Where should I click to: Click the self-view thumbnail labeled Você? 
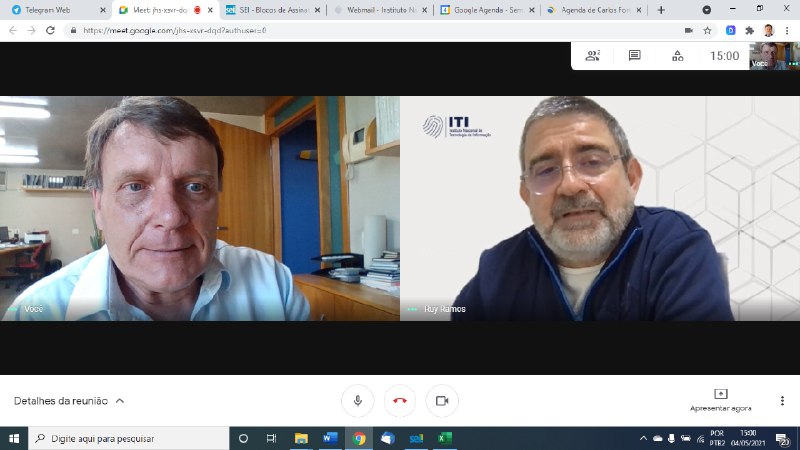click(x=774, y=56)
